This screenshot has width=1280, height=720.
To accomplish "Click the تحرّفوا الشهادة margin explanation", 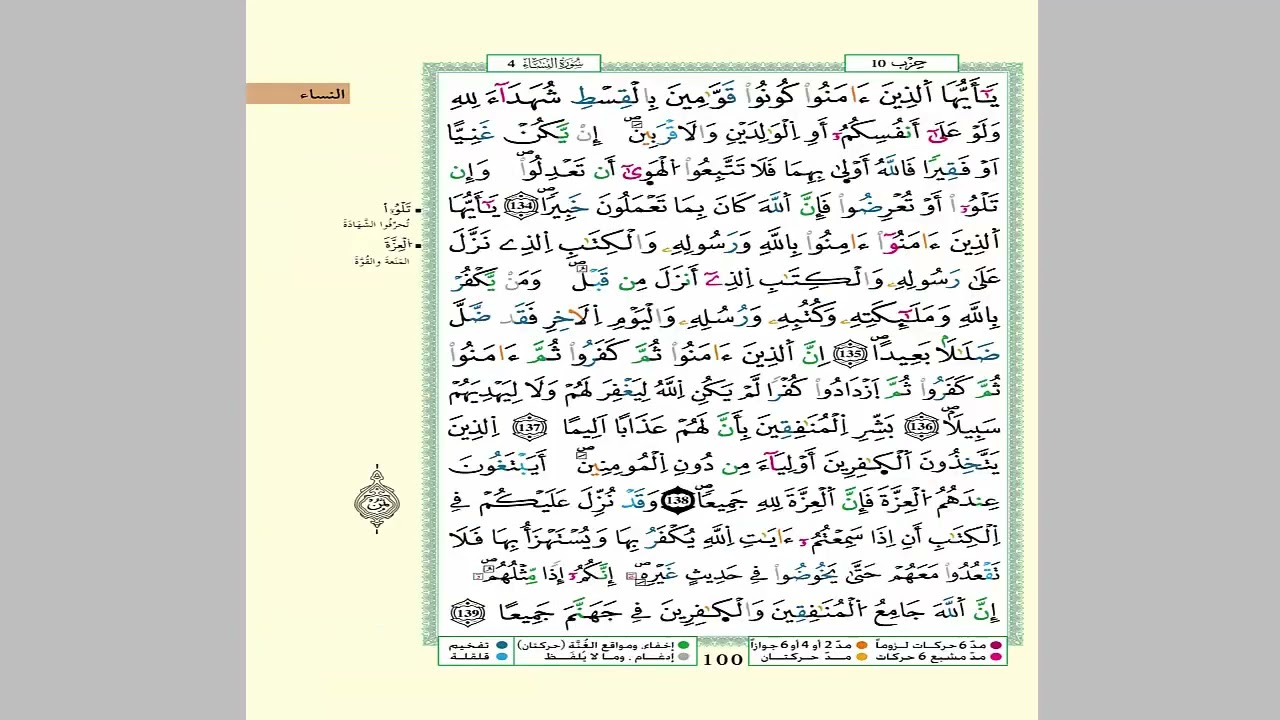I will (x=376, y=224).
